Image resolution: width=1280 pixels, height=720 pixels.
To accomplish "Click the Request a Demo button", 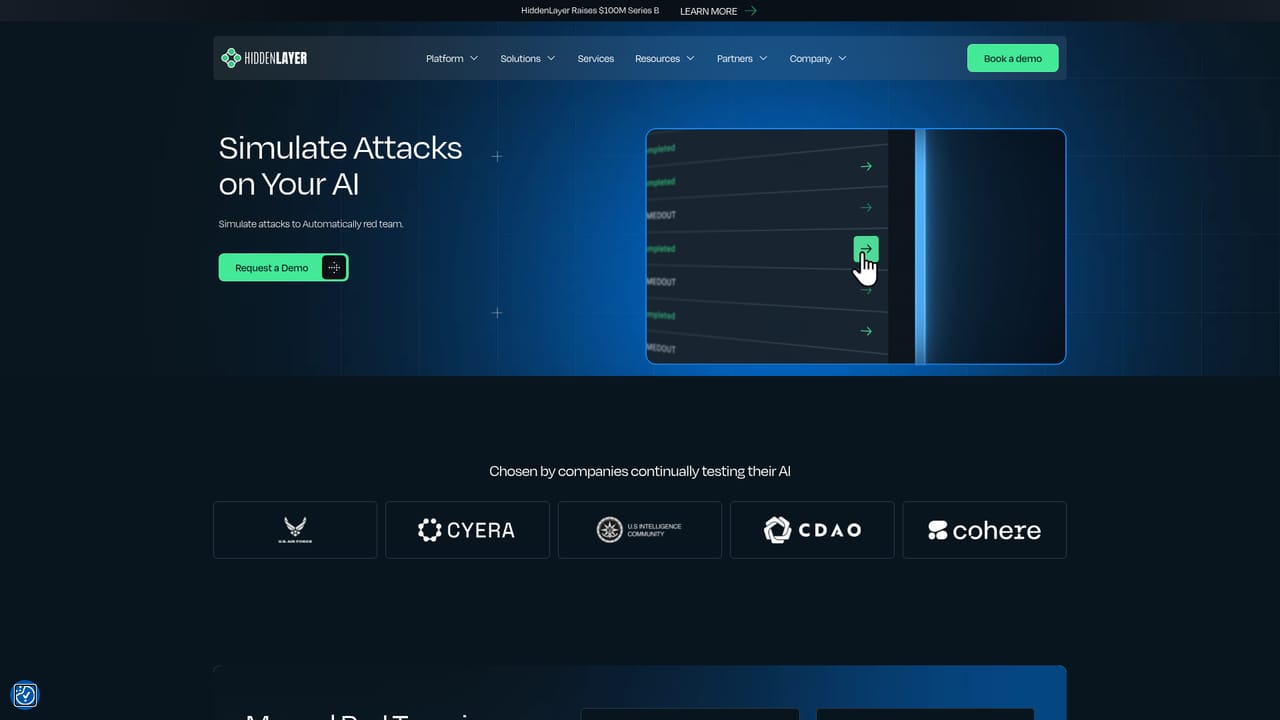I will (x=283, y=268).
